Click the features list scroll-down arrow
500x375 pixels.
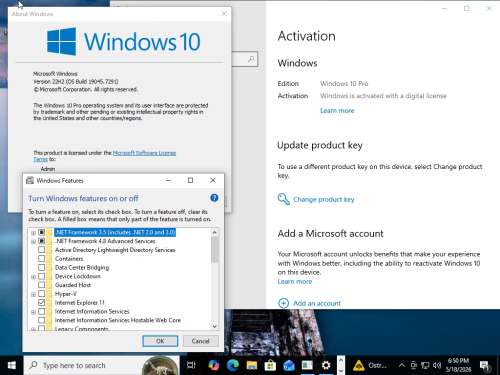click(x=215, y=326)
